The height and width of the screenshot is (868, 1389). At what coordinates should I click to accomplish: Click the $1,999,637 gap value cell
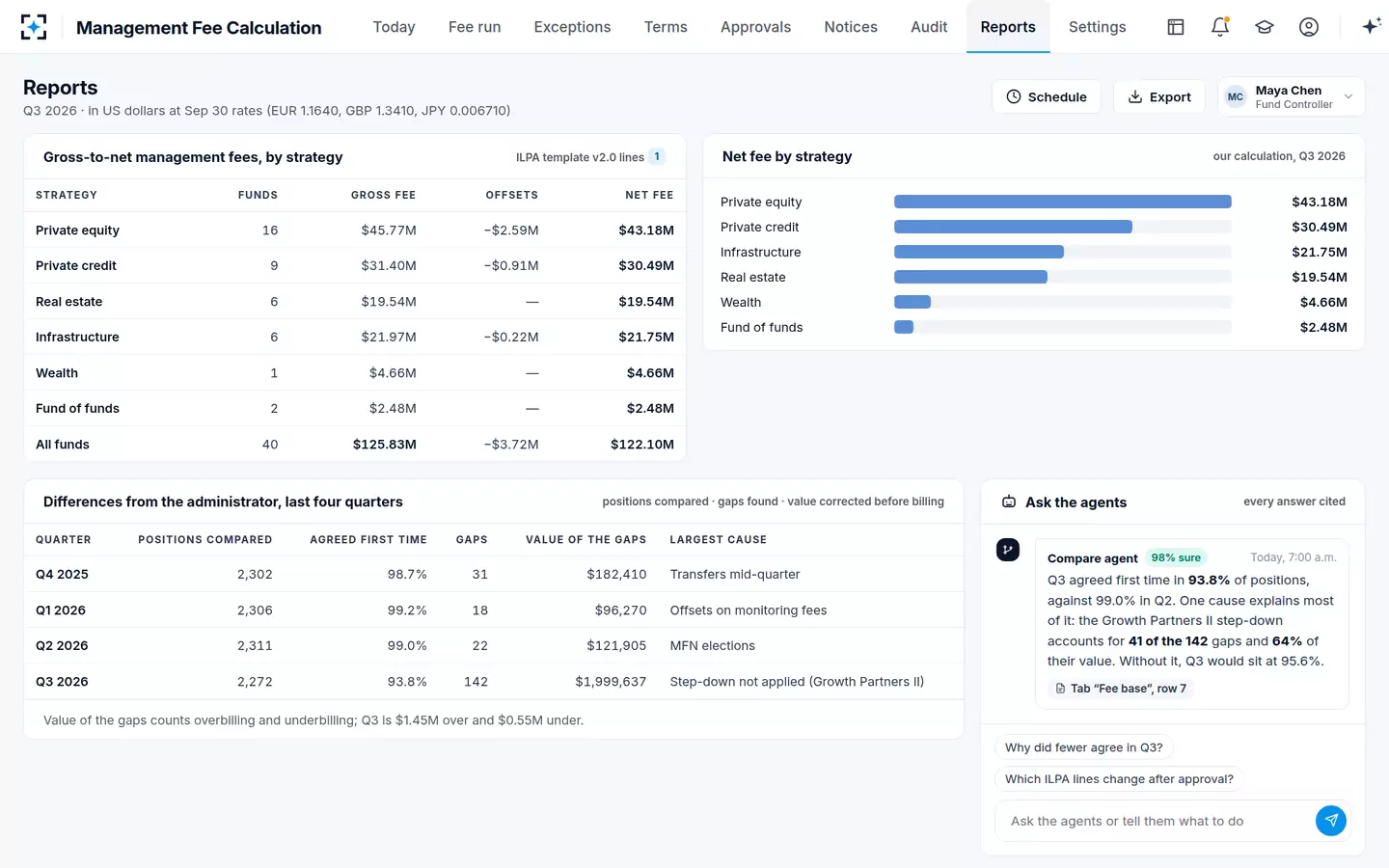611,681
